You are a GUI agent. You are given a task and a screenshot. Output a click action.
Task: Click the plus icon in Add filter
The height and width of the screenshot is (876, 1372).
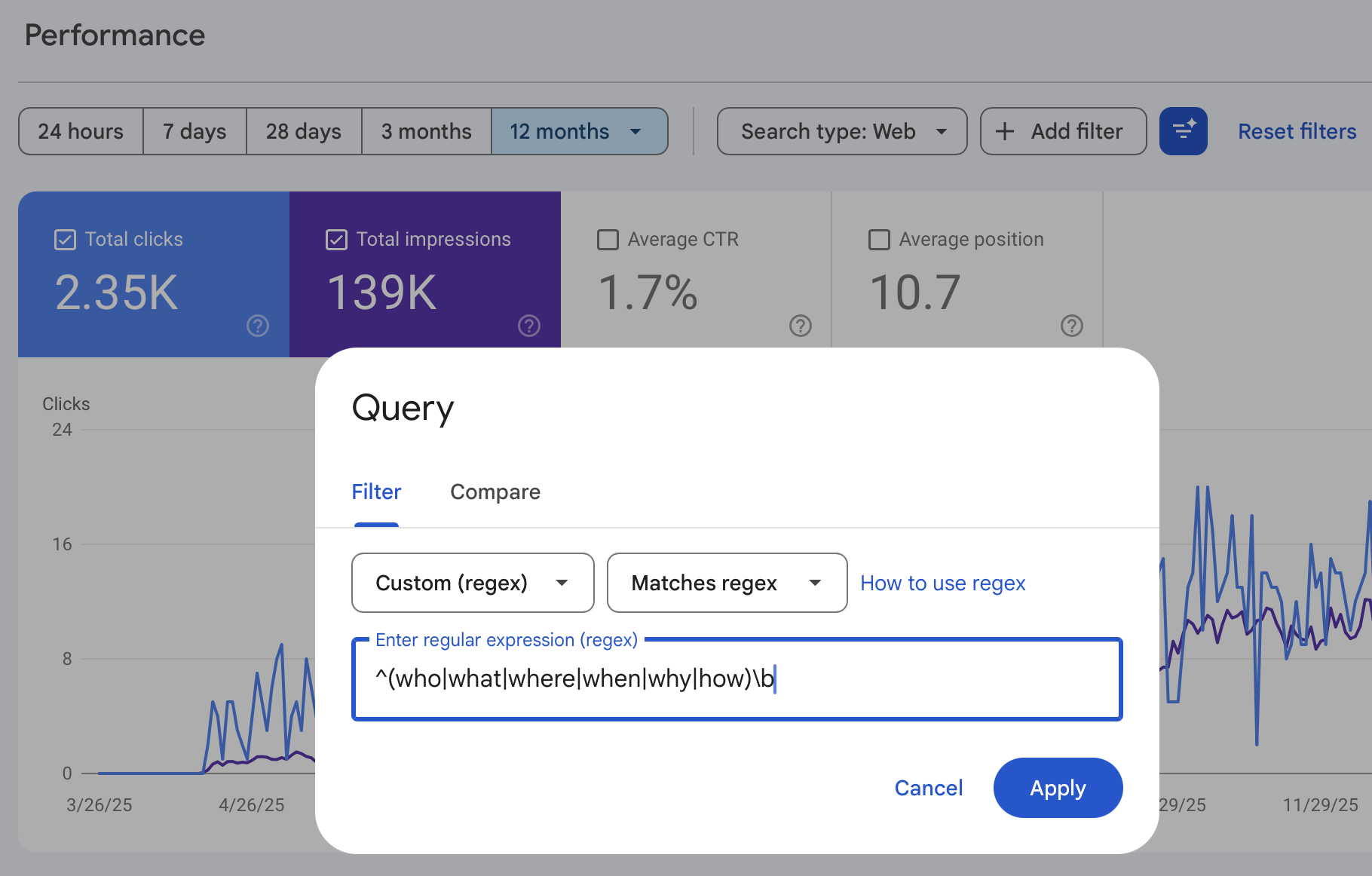(1005, 131)
